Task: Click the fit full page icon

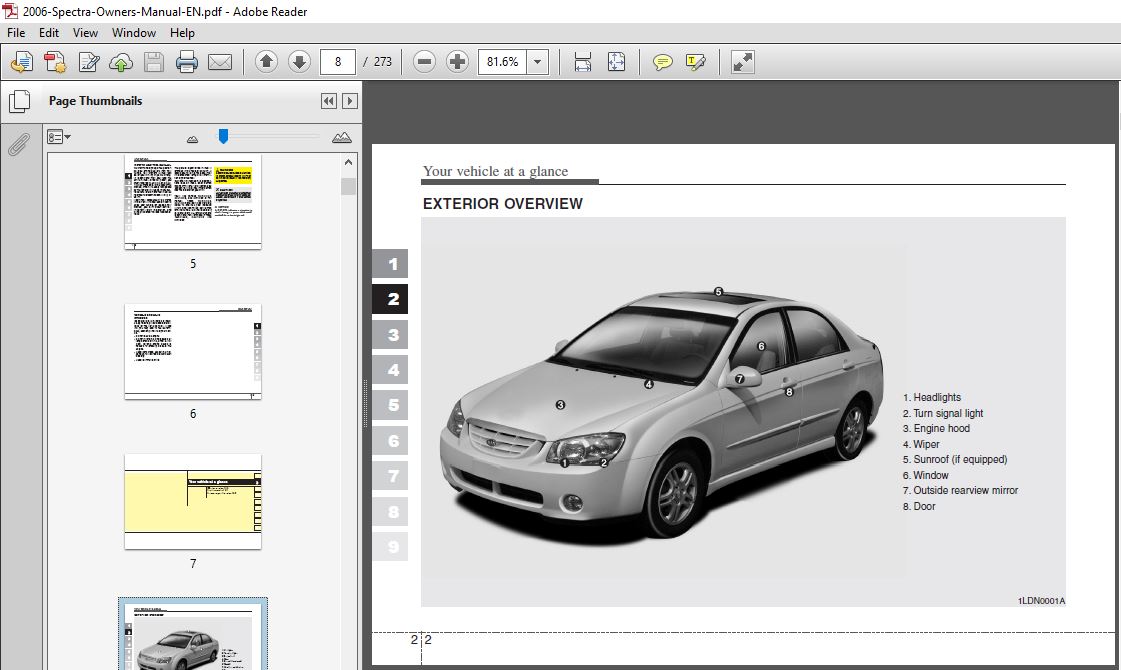Action: pyautogui.click(x=616, y=62)
